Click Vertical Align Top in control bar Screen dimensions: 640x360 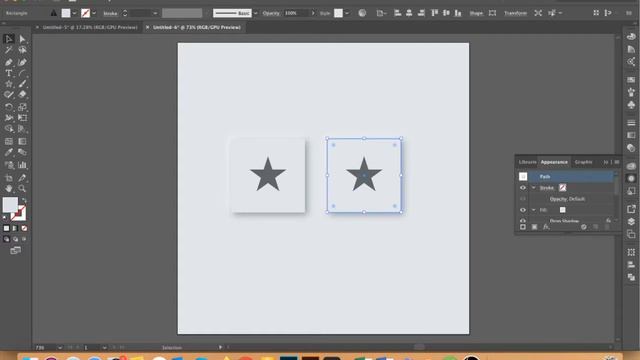point(435,13)
